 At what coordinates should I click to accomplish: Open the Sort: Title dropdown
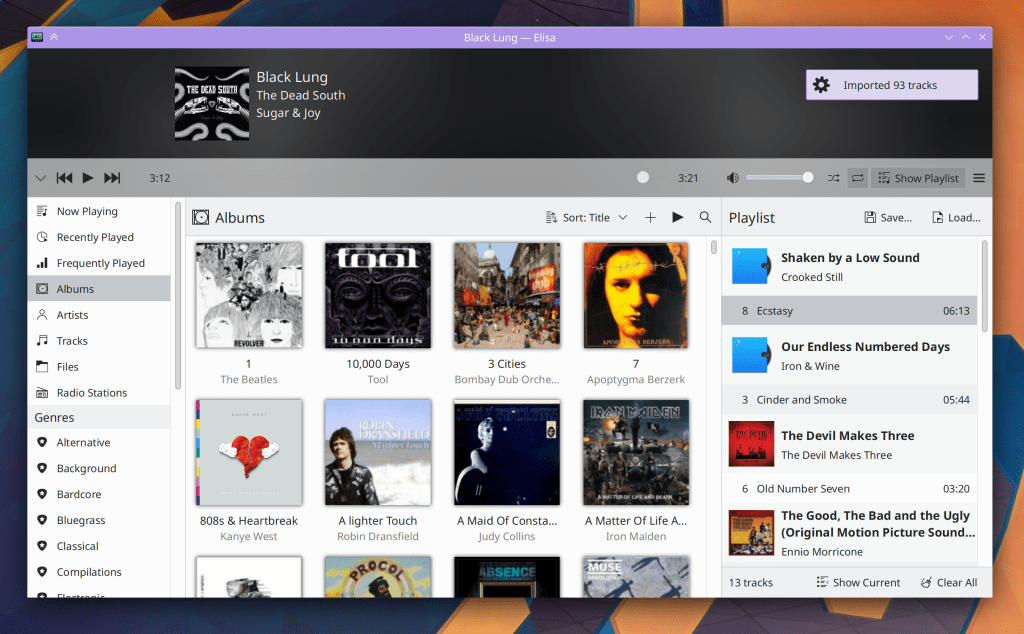pyautogui.click(x=587, y=217)
